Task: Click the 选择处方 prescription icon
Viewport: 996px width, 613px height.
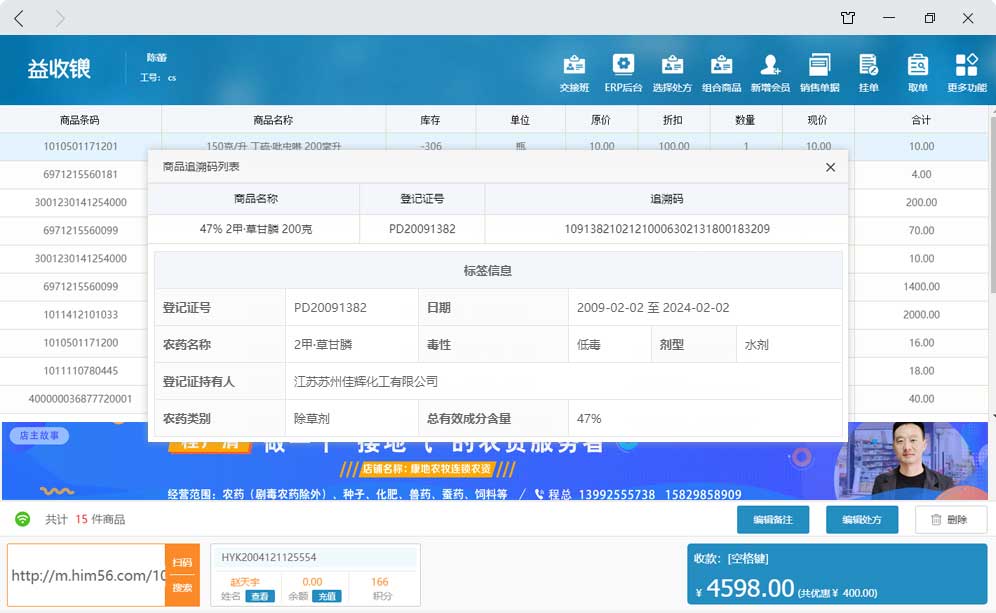Action: [672, 72]
